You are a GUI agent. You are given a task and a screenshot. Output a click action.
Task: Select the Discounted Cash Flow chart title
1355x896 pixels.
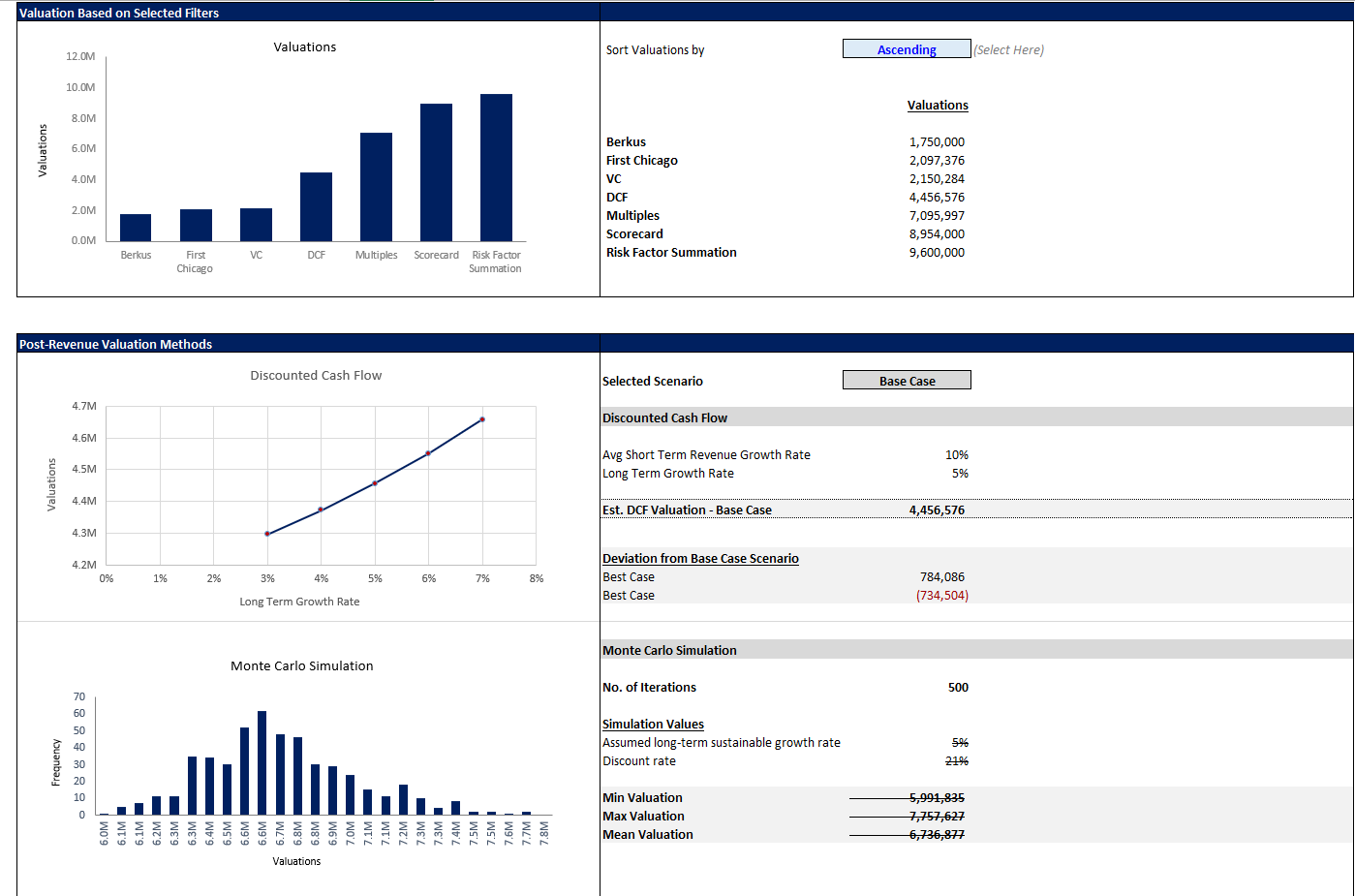(x=316, y=375)
